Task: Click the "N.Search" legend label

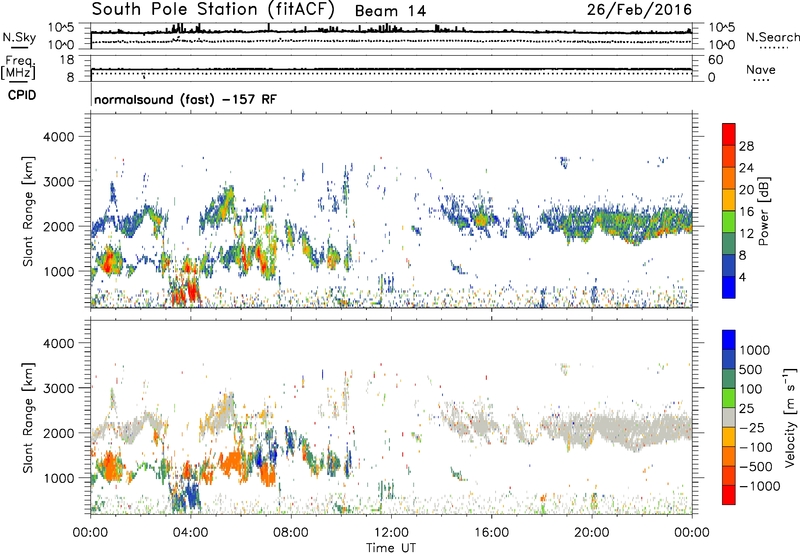Action: (772, 37)
